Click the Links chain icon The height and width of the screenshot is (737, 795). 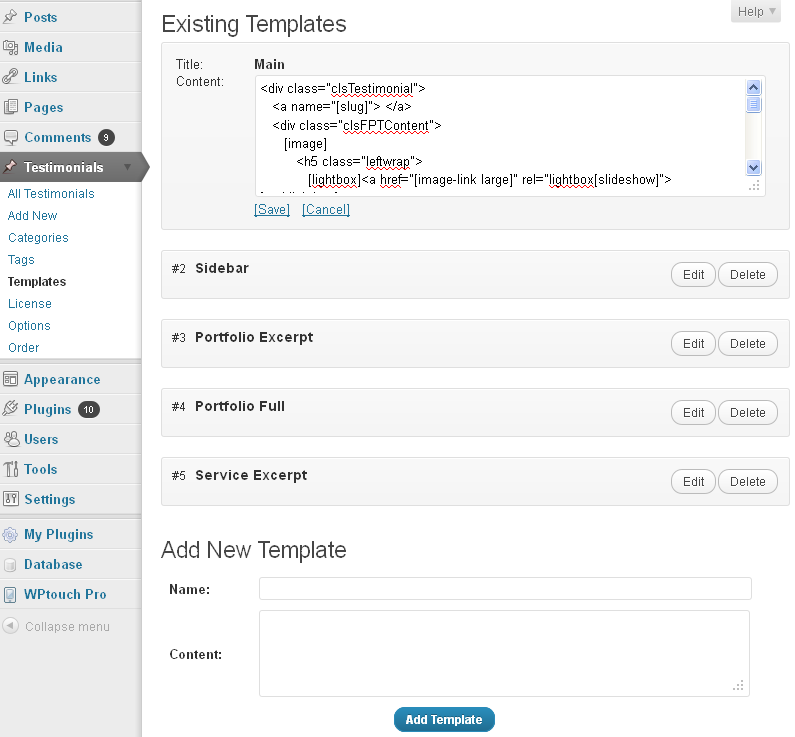pos(10,77)
